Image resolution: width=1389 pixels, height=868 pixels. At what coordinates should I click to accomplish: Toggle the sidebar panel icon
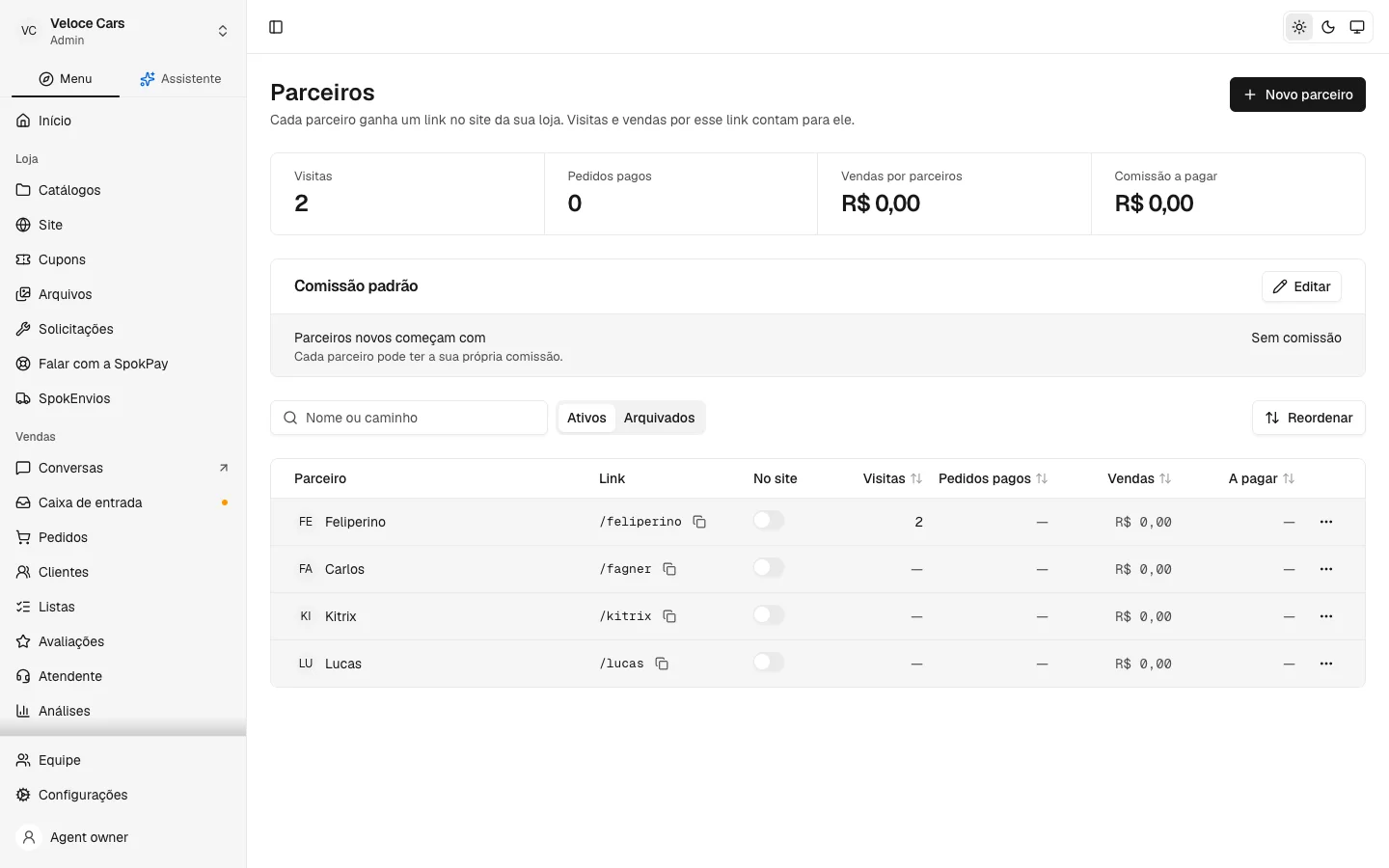(276, 27)
